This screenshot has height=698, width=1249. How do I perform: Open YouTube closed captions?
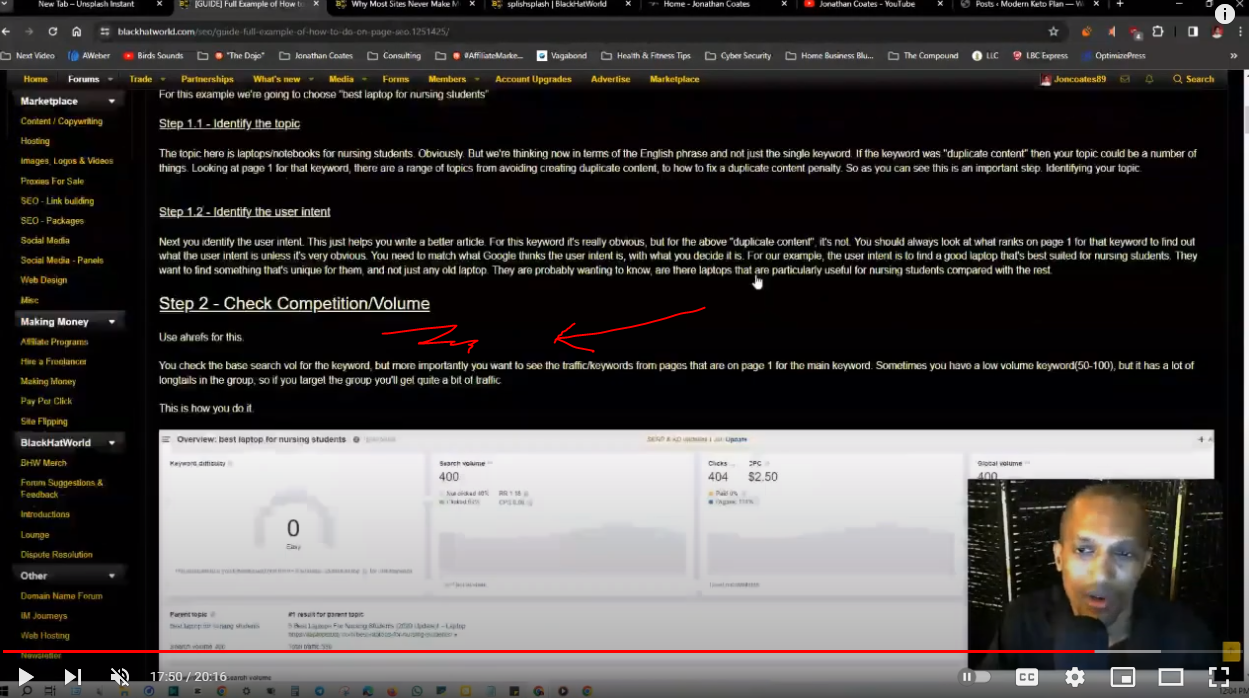[1026, 676]
